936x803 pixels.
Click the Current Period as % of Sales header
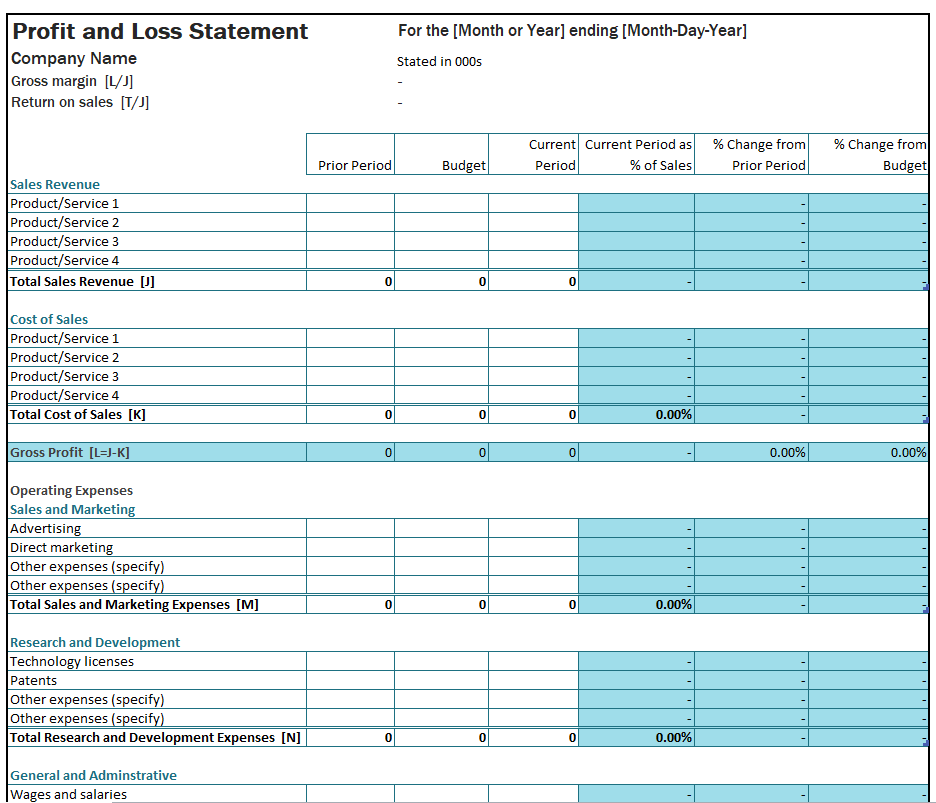click(636, 154)
